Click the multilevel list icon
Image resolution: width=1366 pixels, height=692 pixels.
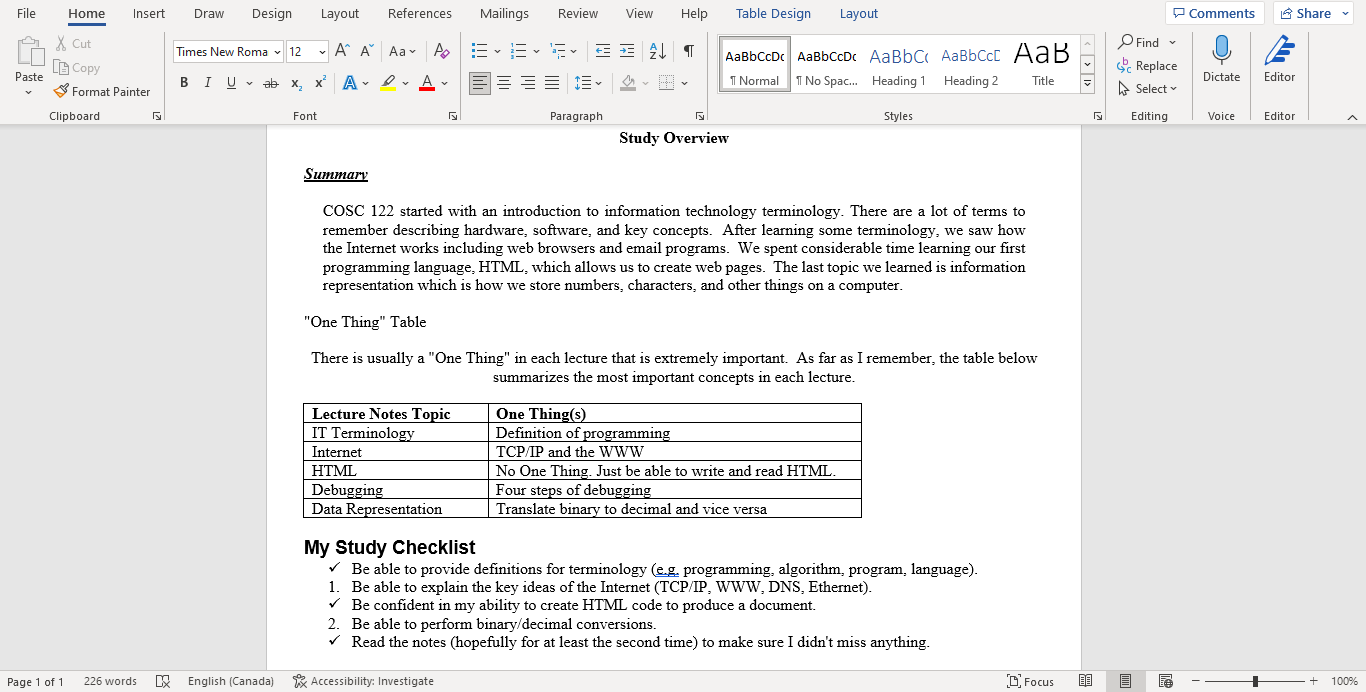click(558, 51)
